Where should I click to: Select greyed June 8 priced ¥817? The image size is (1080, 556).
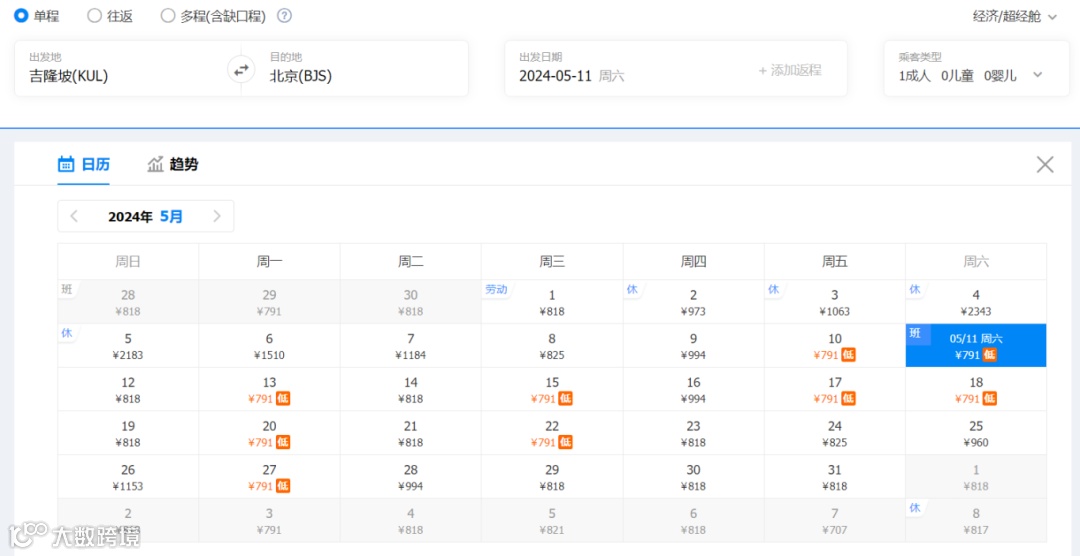click(x=976, y=521)
